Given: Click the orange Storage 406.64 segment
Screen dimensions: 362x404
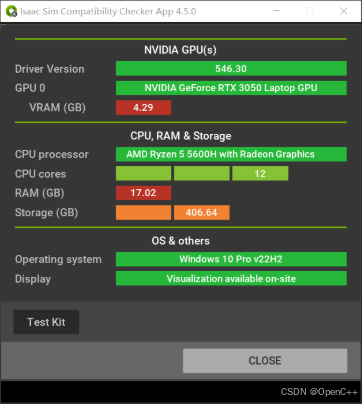Looking at the screenshot, I should pos(202,213).
